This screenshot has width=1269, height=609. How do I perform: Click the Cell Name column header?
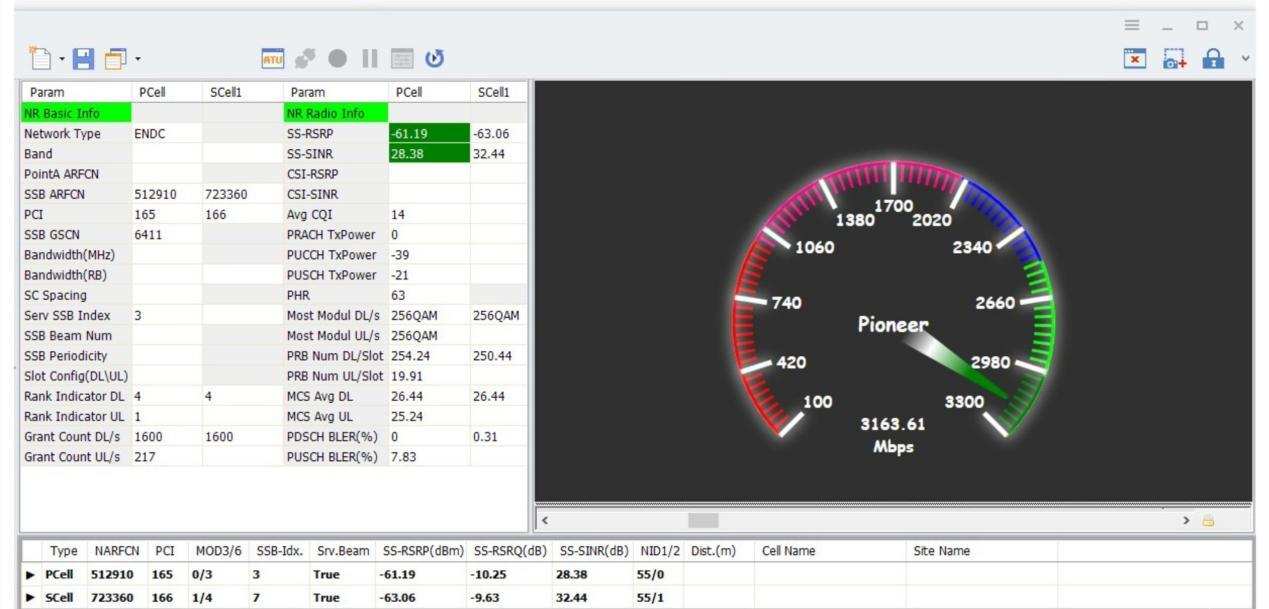[788, 551]
